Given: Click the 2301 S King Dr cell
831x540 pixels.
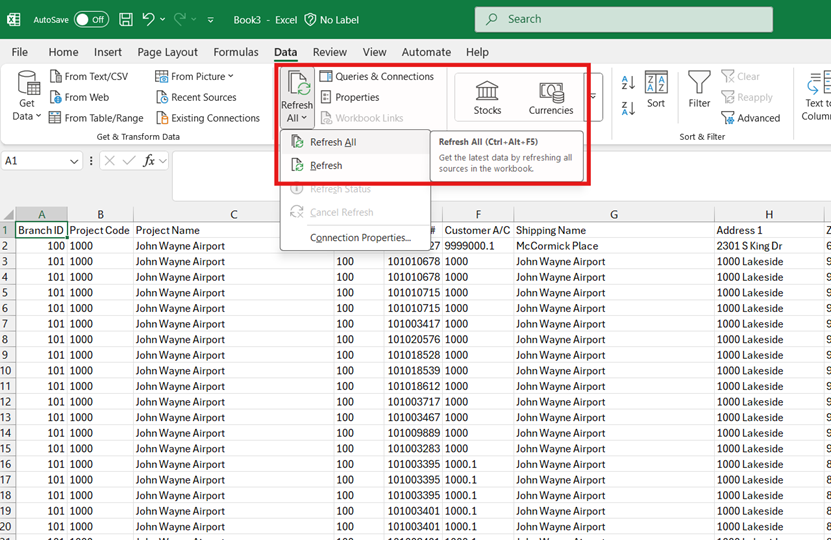Looking at the screenshot, I should 769,246.
